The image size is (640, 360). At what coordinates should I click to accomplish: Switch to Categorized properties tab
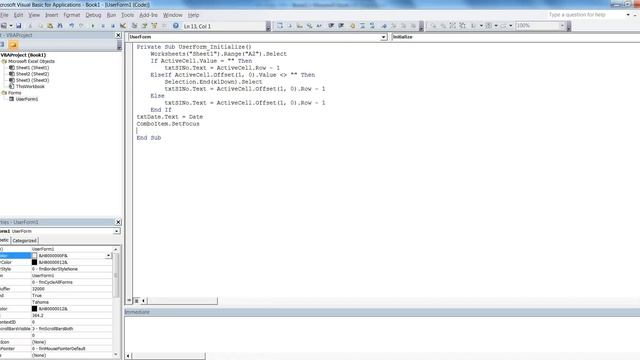24,240
